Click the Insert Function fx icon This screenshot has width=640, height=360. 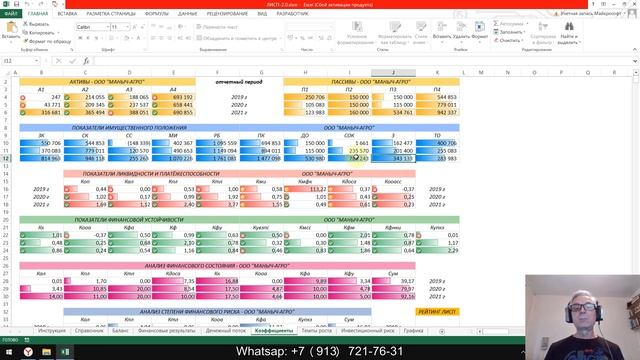coord(86,61)
